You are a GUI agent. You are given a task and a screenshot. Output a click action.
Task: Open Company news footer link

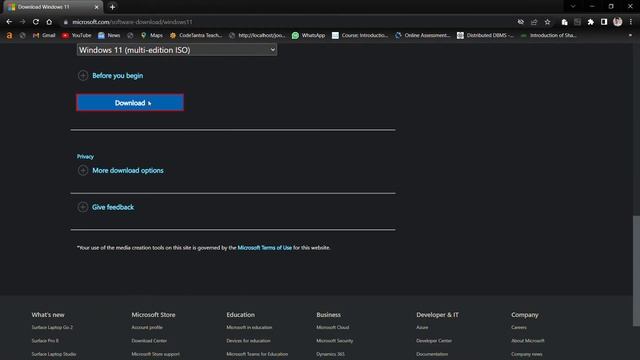(527, 354)
